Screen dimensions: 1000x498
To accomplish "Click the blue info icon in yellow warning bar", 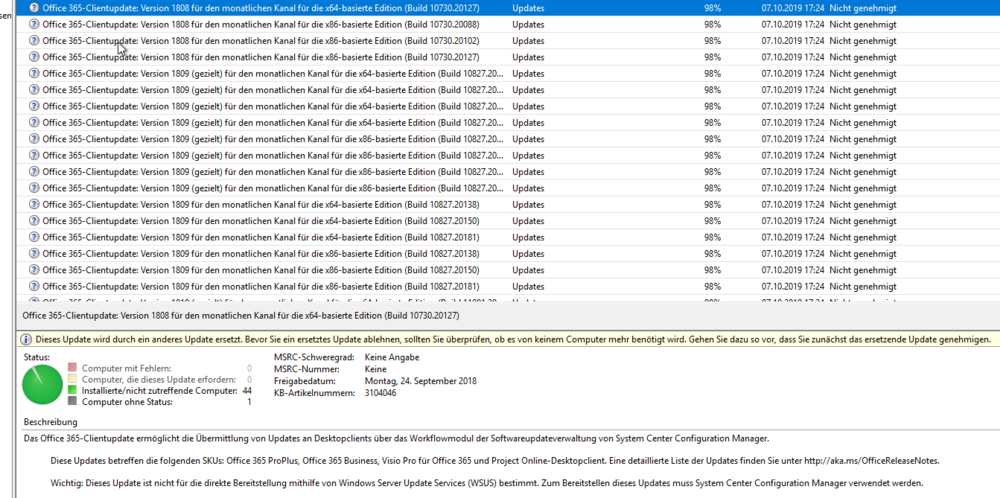I will pyautogui.click(x=28, y=340).
